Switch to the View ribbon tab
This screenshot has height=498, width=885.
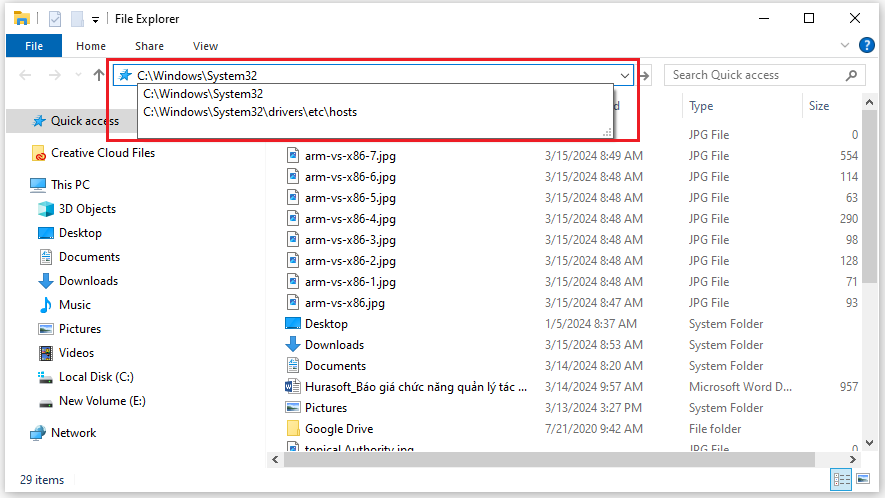click(205, 46)
